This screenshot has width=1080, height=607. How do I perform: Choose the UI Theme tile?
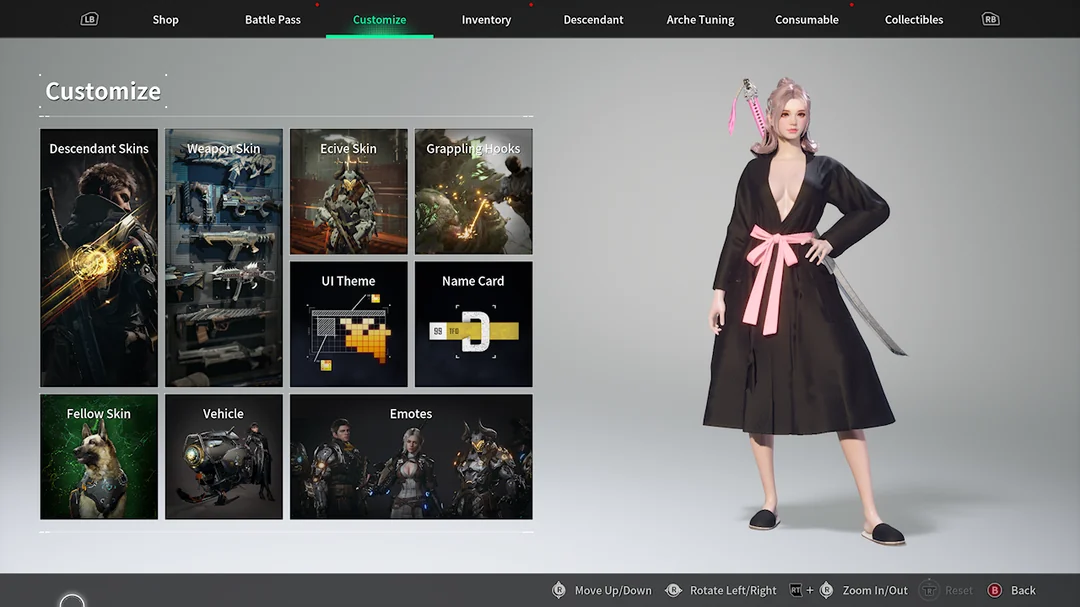point(349,324)
